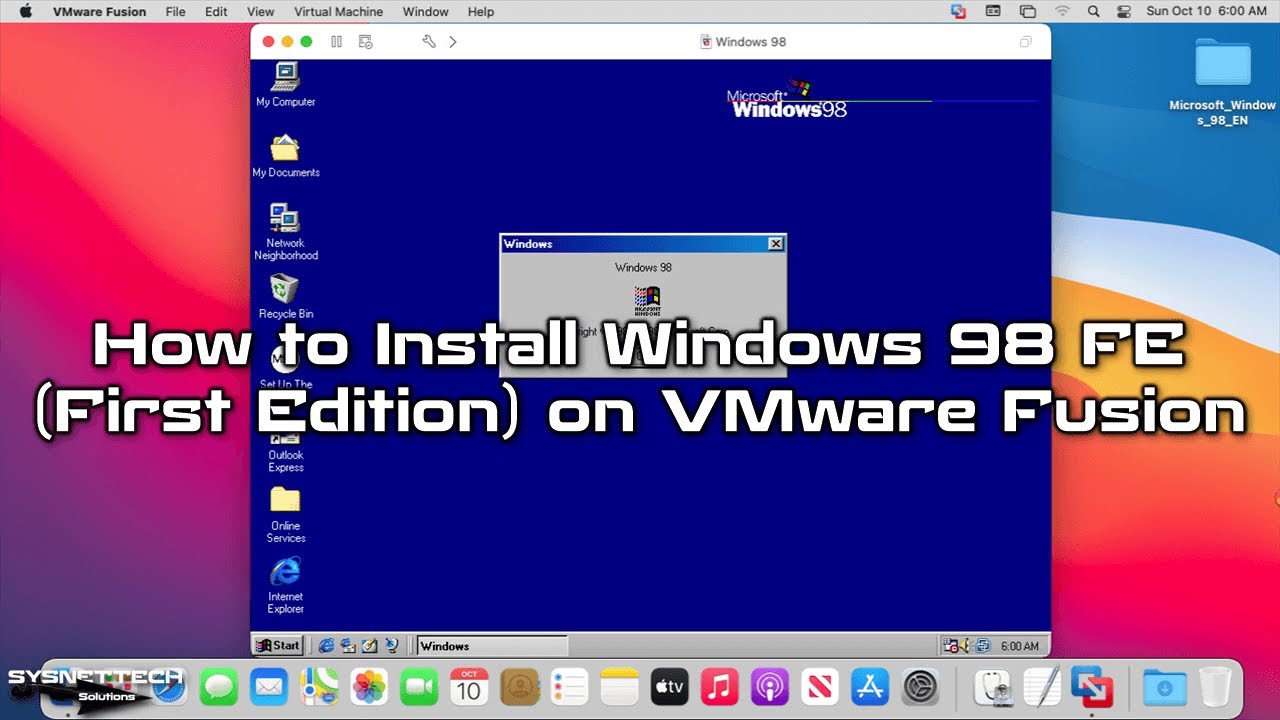Open the Trash in the Dock
The width and height of the screenshot is (1280, 720).
1215,687
